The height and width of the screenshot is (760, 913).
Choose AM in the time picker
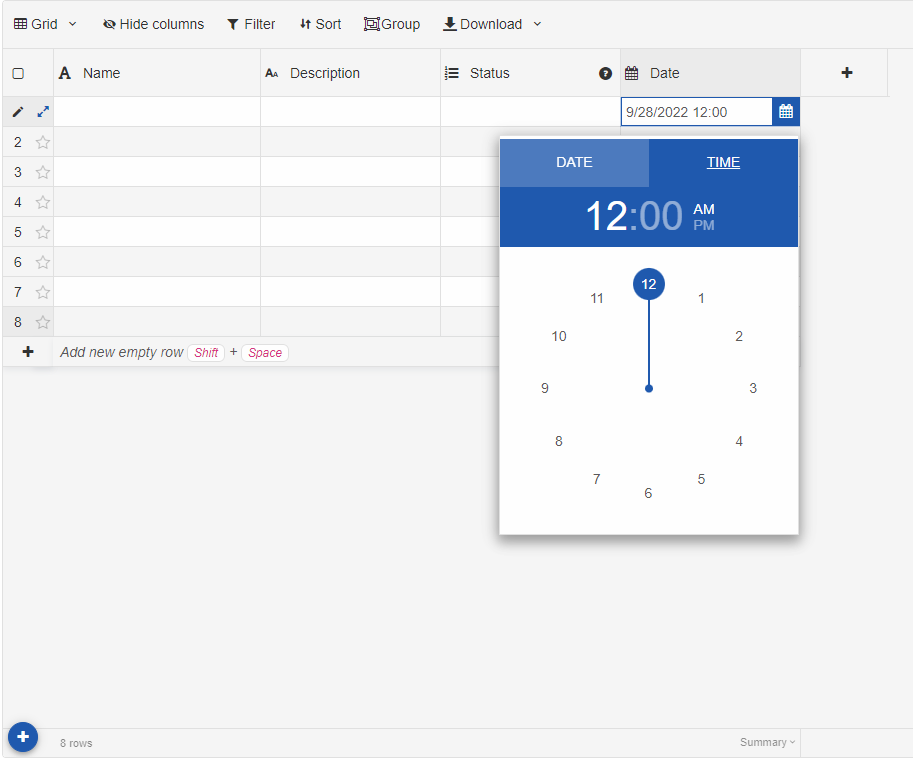pos(703,209)
